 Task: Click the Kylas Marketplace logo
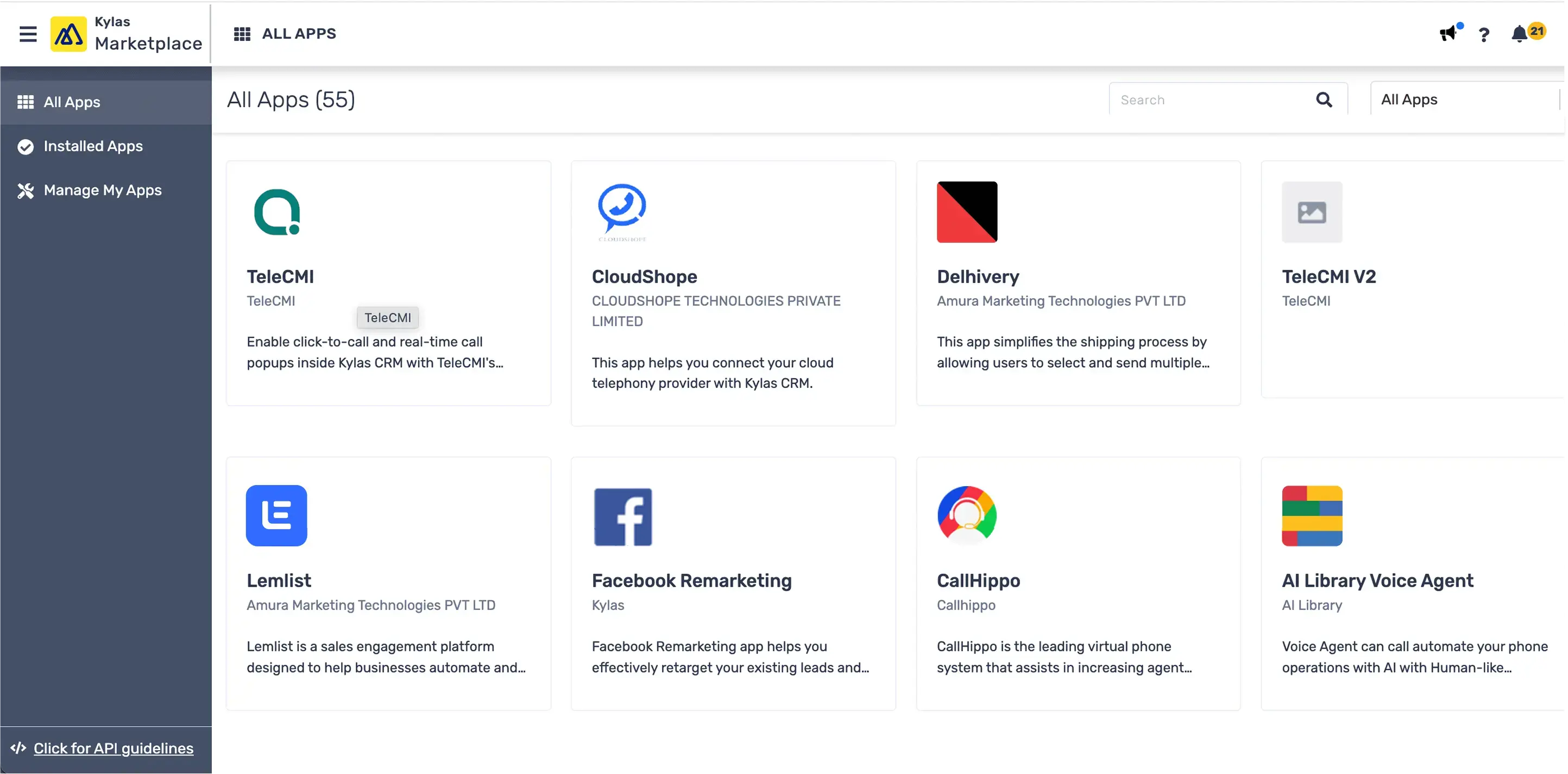click(x=68, y=34)
